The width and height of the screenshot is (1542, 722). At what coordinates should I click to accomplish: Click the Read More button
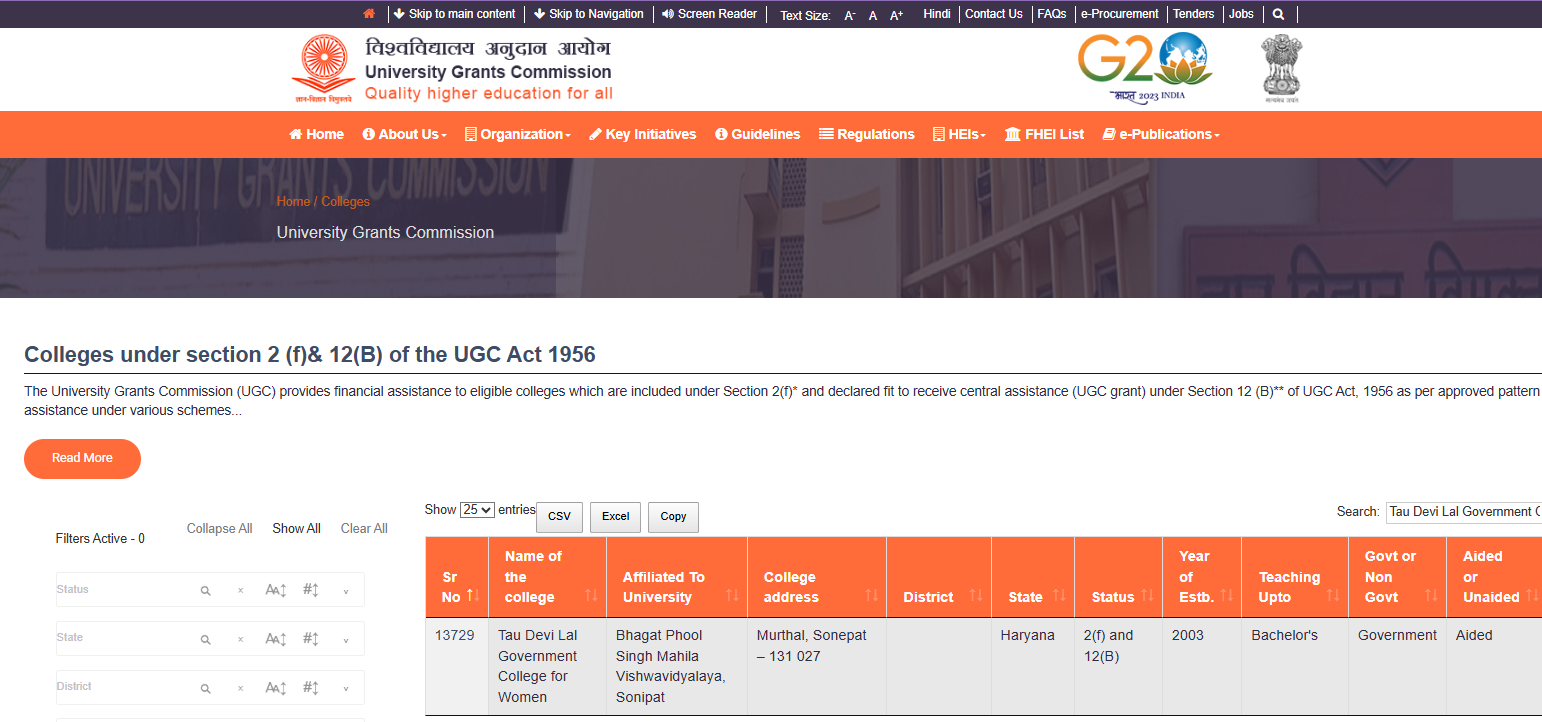[82, 458]
